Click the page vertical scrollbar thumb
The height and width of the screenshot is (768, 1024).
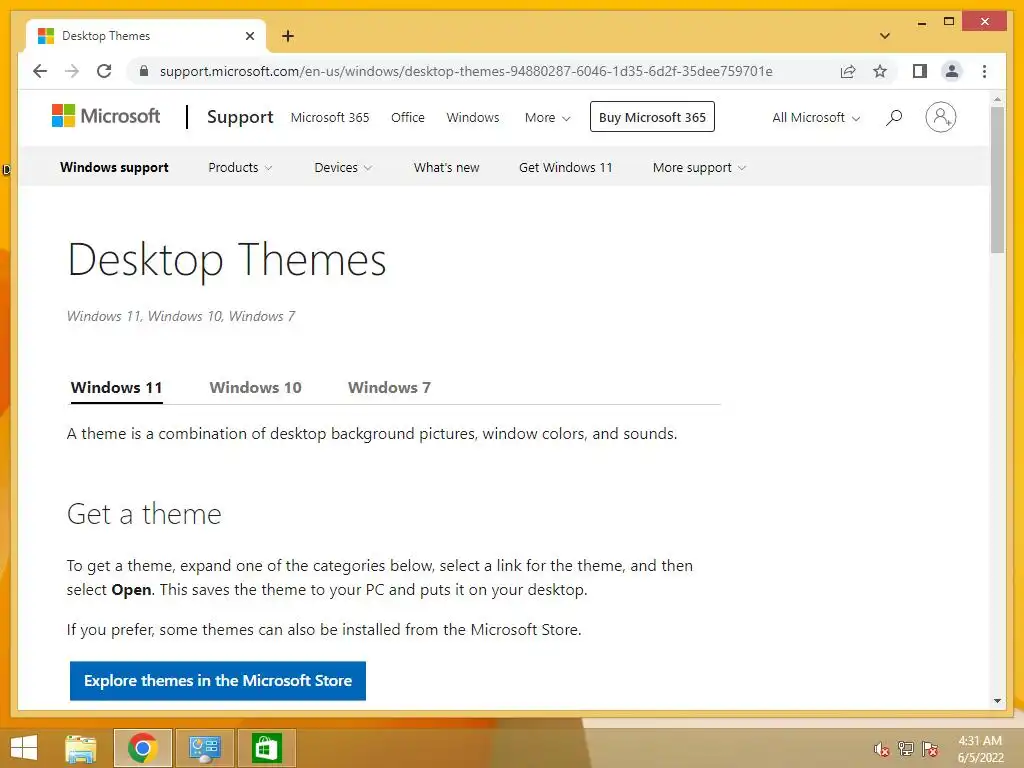click(997, 180)
